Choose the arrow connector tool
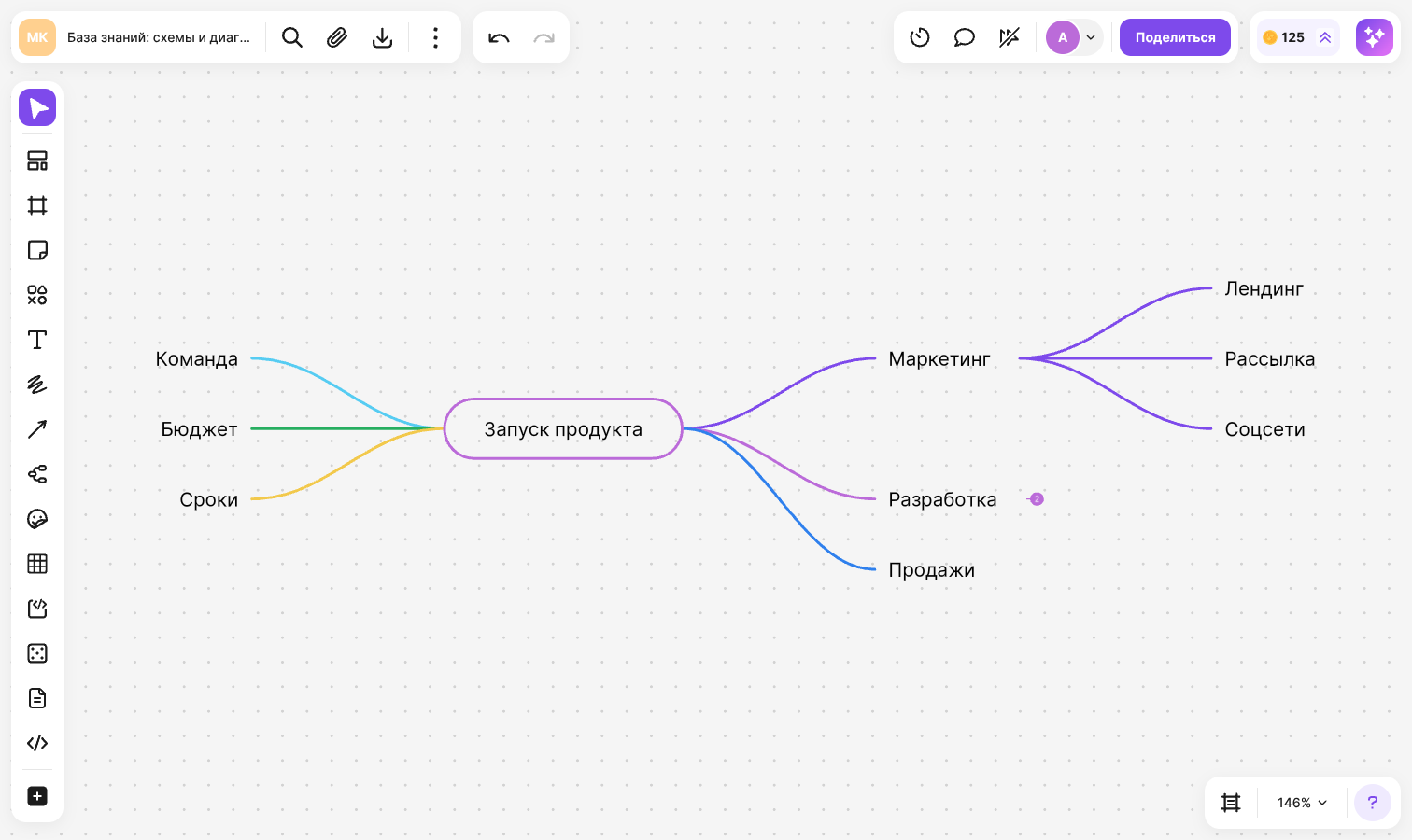Image resolution: width=1412 pixels, height=840 pixels. pos(37,429)
